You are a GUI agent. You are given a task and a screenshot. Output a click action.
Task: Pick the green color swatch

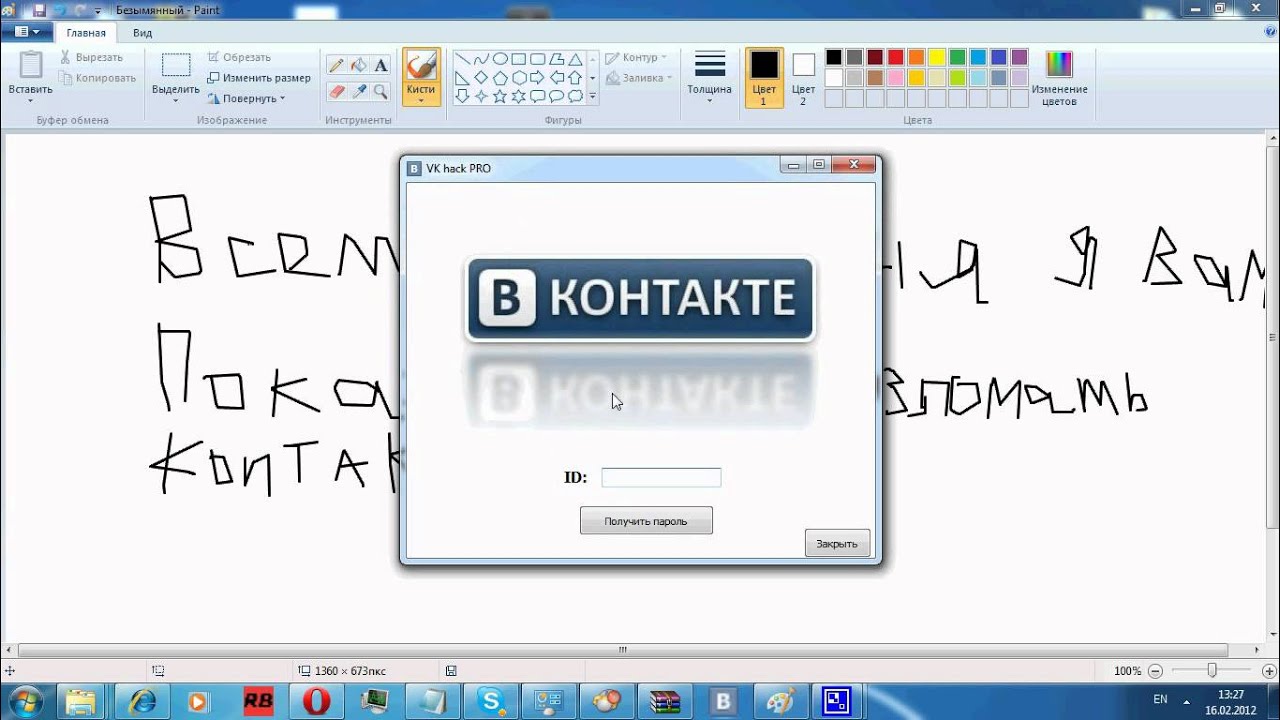pos(957,57)
